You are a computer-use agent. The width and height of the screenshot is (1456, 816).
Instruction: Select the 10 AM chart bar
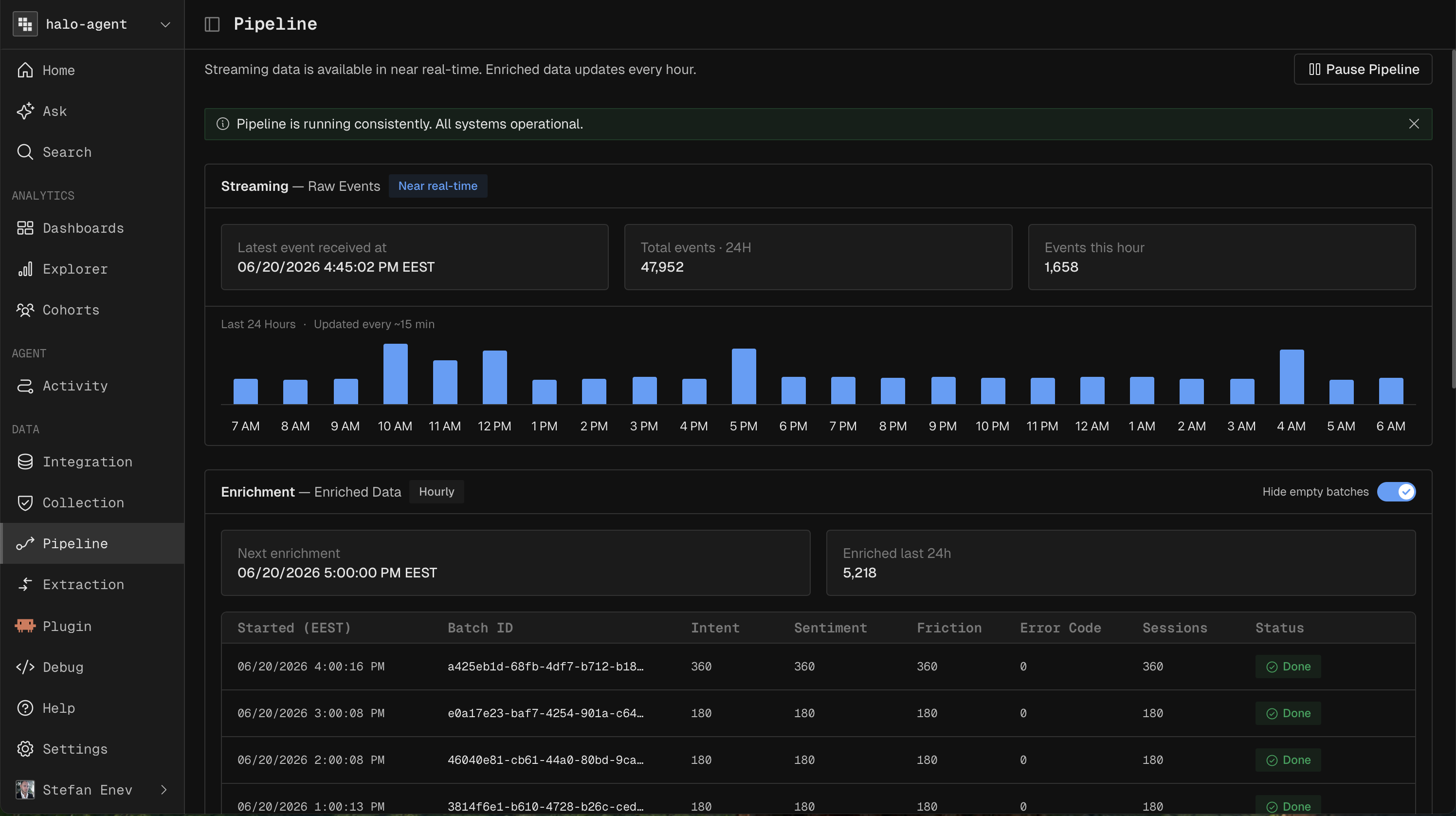(x=395, y=374)
